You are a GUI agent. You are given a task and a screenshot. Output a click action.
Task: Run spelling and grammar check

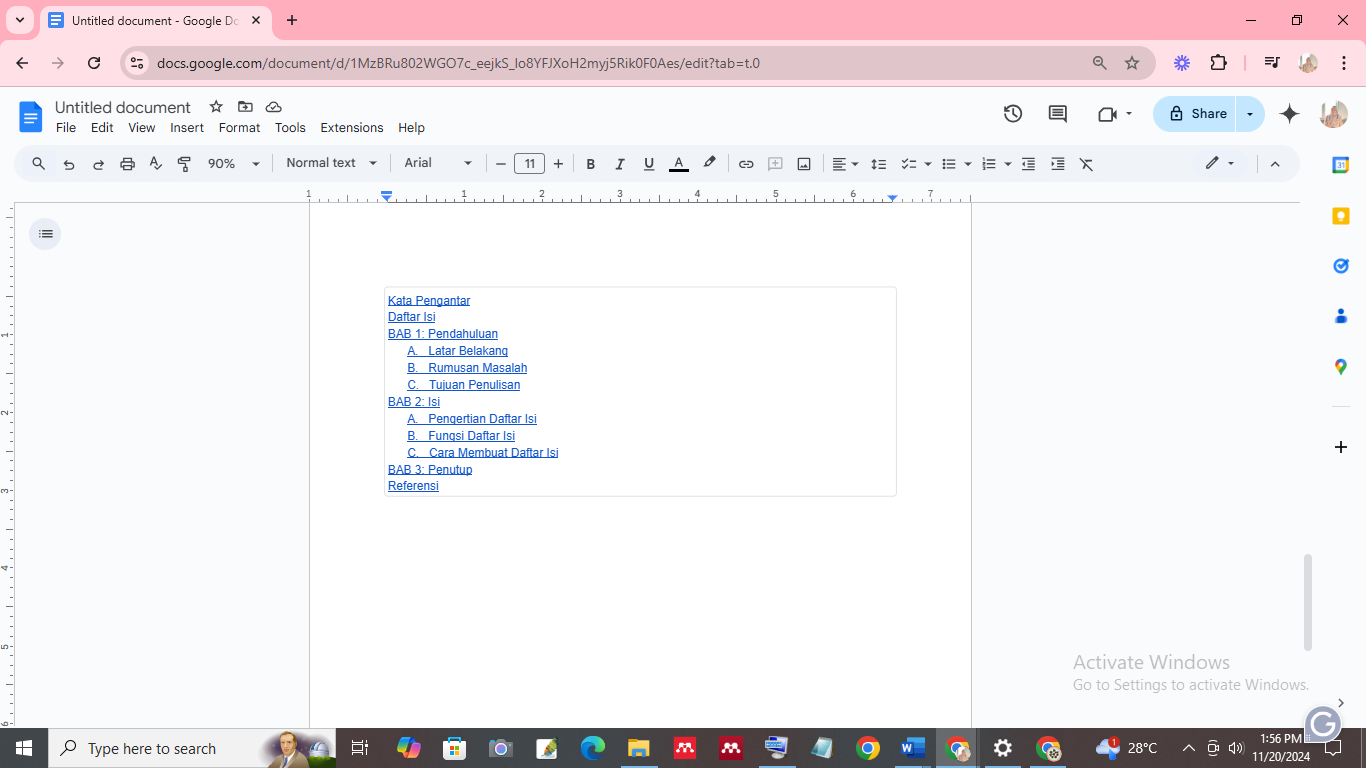coord(156,164)
